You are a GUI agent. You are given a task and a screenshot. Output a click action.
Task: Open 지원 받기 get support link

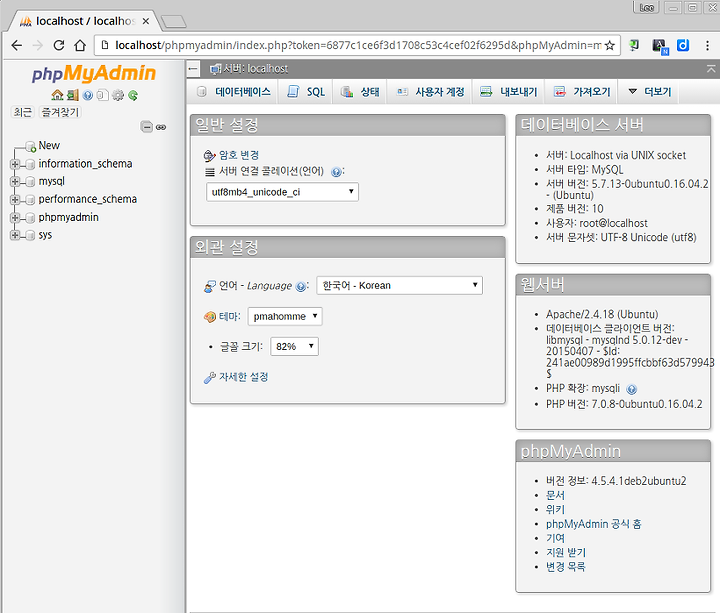pyautogui.click(x=566, y=552)
